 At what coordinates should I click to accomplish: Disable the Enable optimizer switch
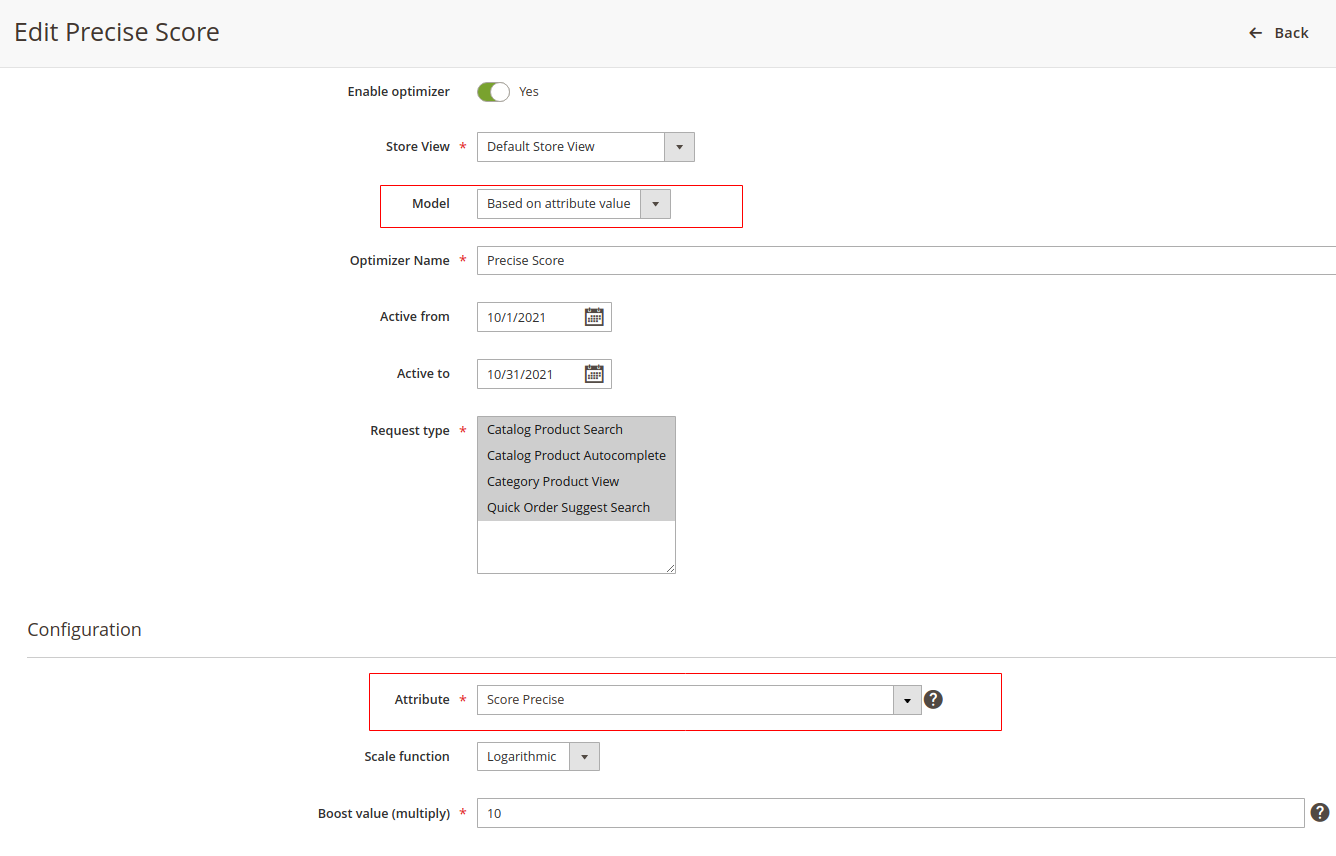[492, 91]
